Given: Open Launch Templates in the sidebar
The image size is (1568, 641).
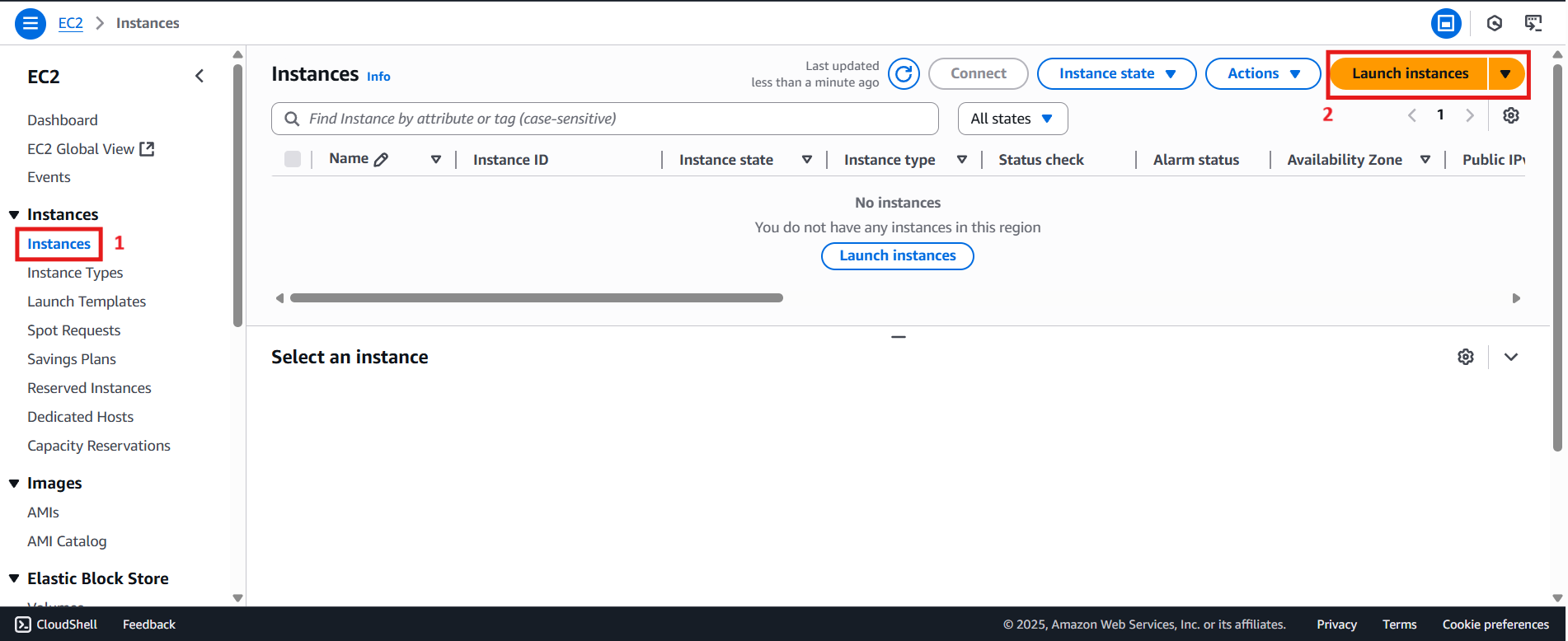Looking at the screenshot, I should pyautogui.click(x=87, y=302).
